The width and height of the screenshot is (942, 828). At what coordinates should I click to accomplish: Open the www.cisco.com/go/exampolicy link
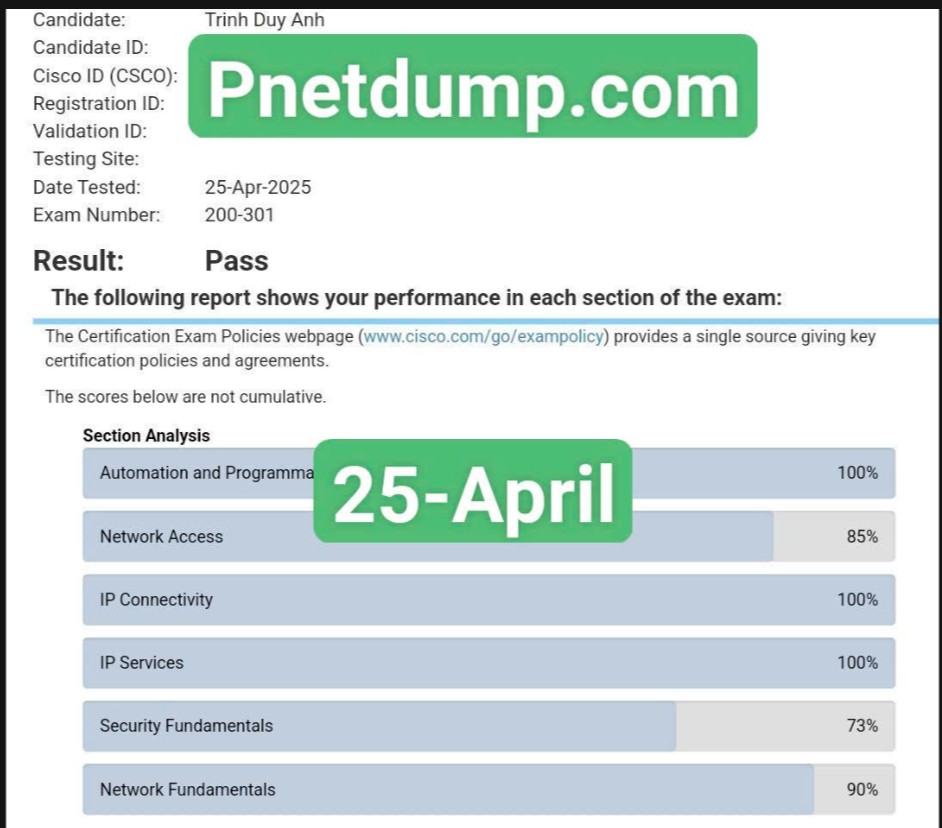point(484,337)
